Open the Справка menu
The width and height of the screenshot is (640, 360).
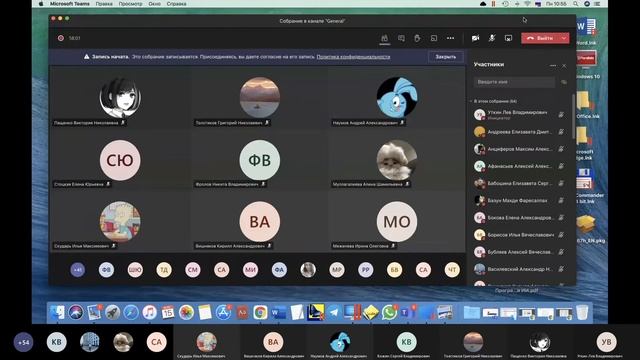coord(176,4)
